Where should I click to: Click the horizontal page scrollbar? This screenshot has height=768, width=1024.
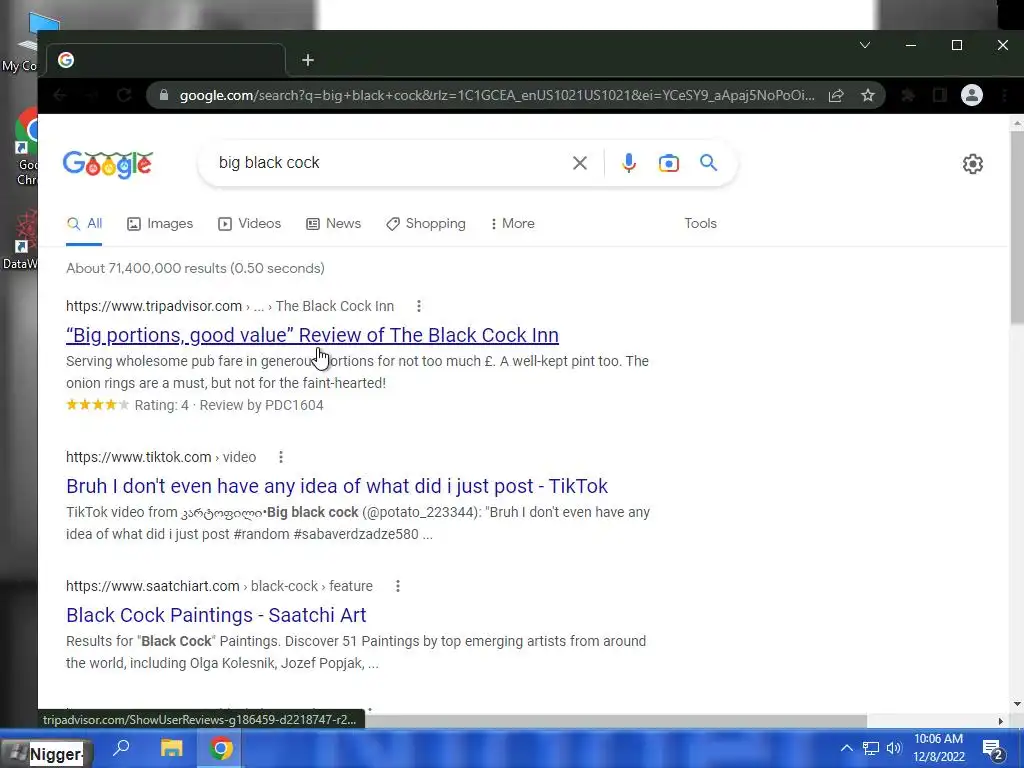point(614,721)
